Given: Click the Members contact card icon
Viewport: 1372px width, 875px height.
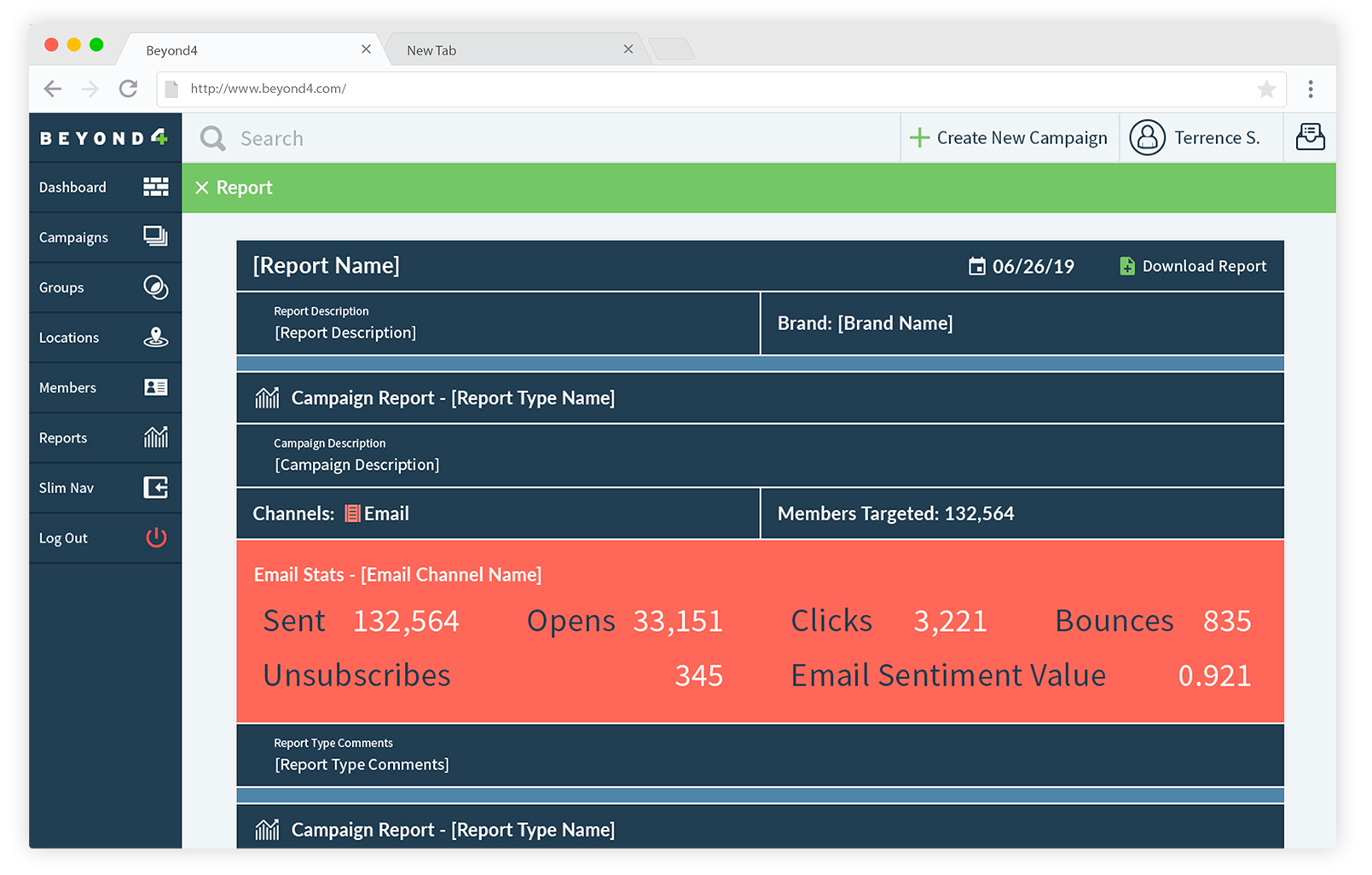Looking at the screenshot, I should [x=155, y=387].
